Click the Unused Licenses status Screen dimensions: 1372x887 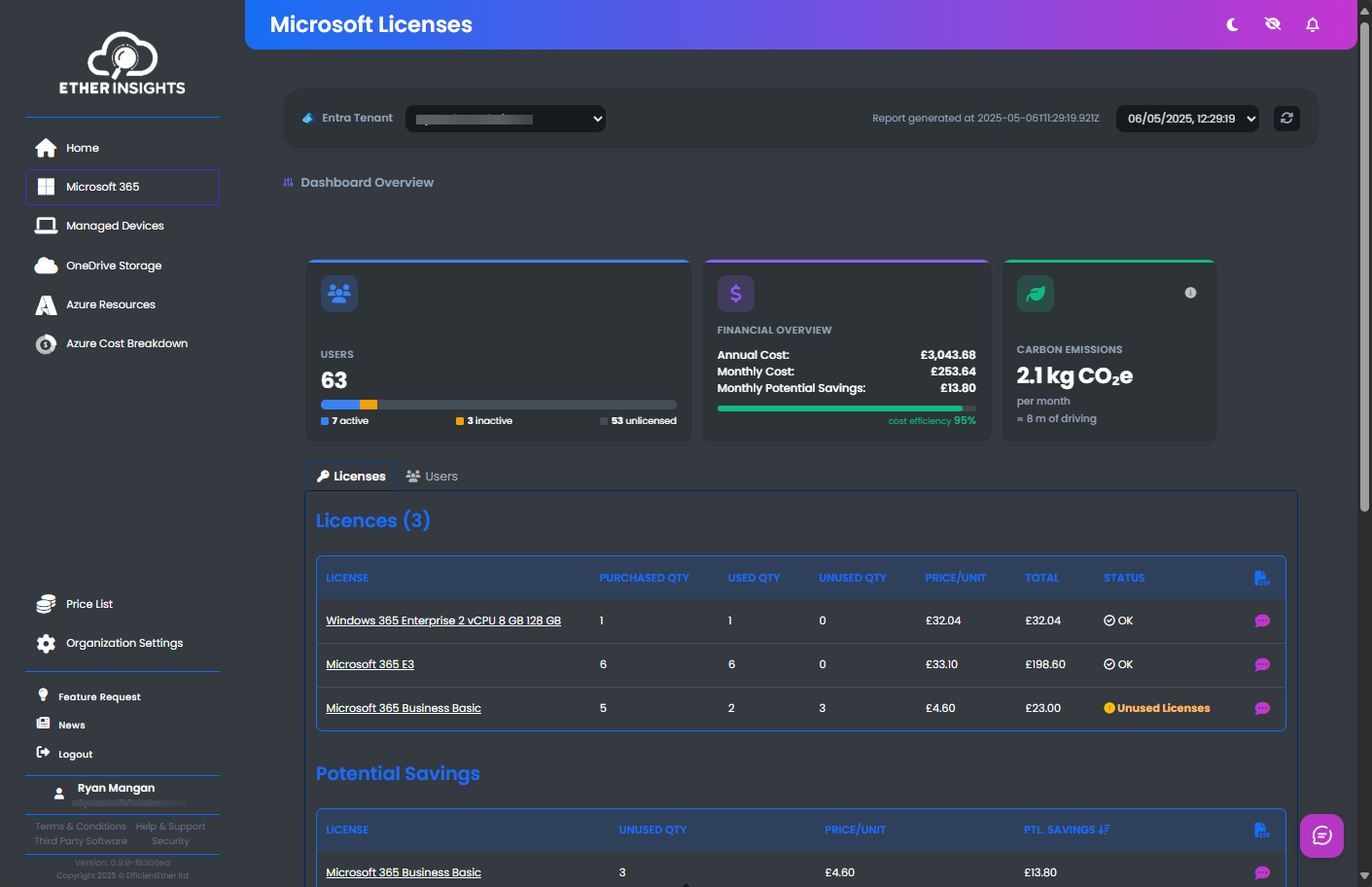[x=1157, y=708]
